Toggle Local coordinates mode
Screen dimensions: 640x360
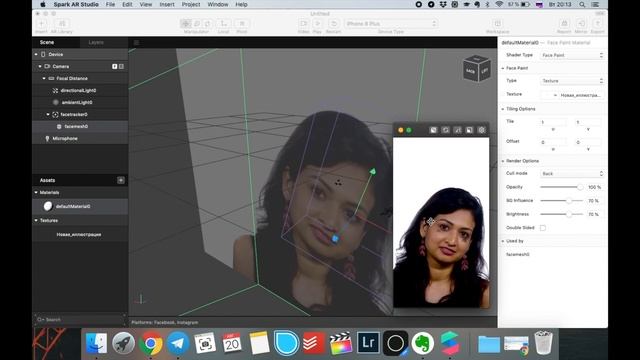pos(223,24)
